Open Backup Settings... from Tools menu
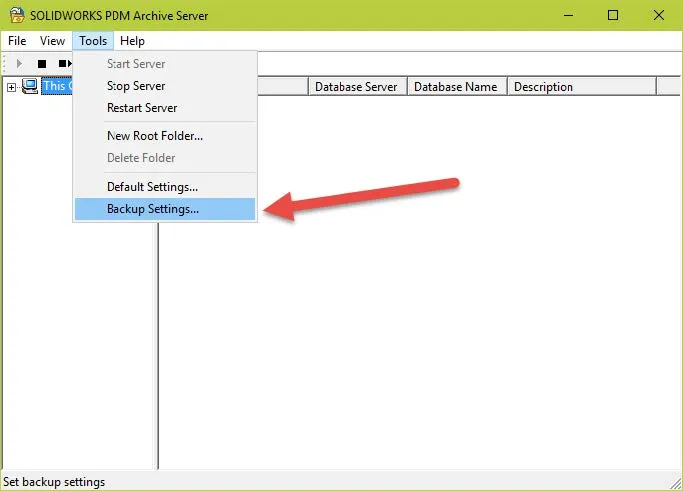Screen dimensions: 683x491 tap(165, 209)
